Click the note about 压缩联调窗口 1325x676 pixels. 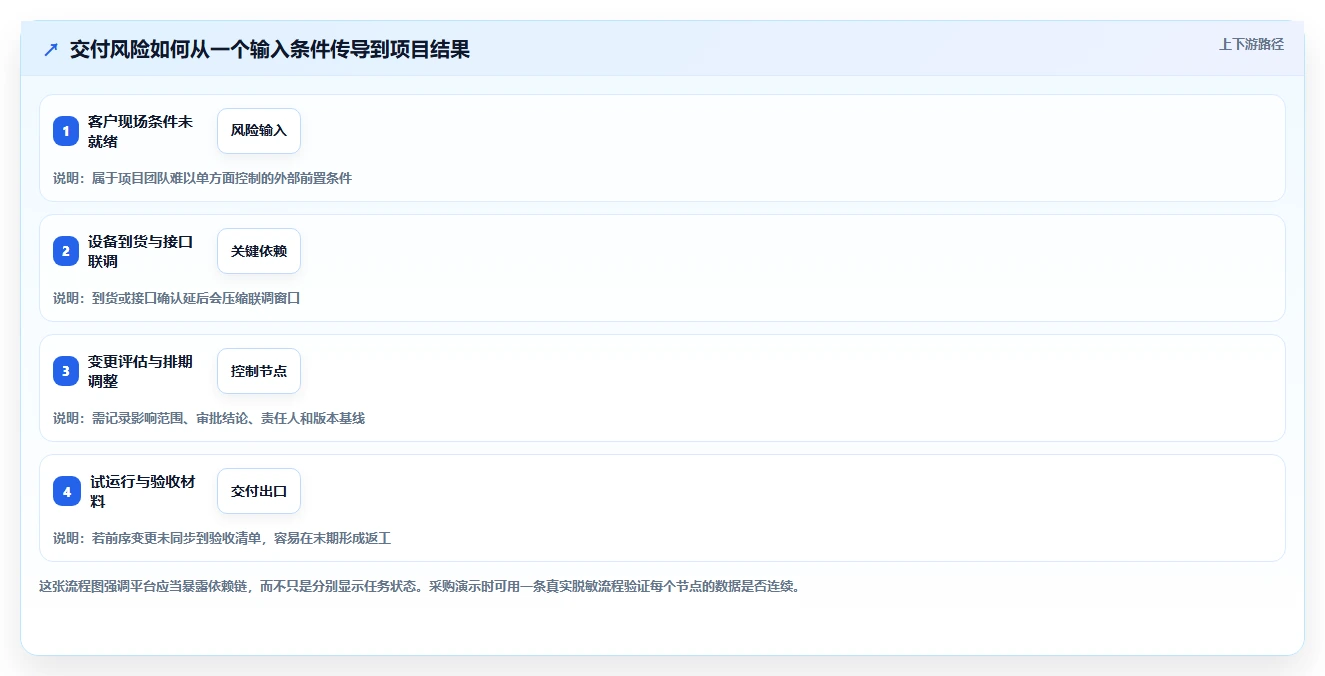pyautogui.click(x=176, y=298)
